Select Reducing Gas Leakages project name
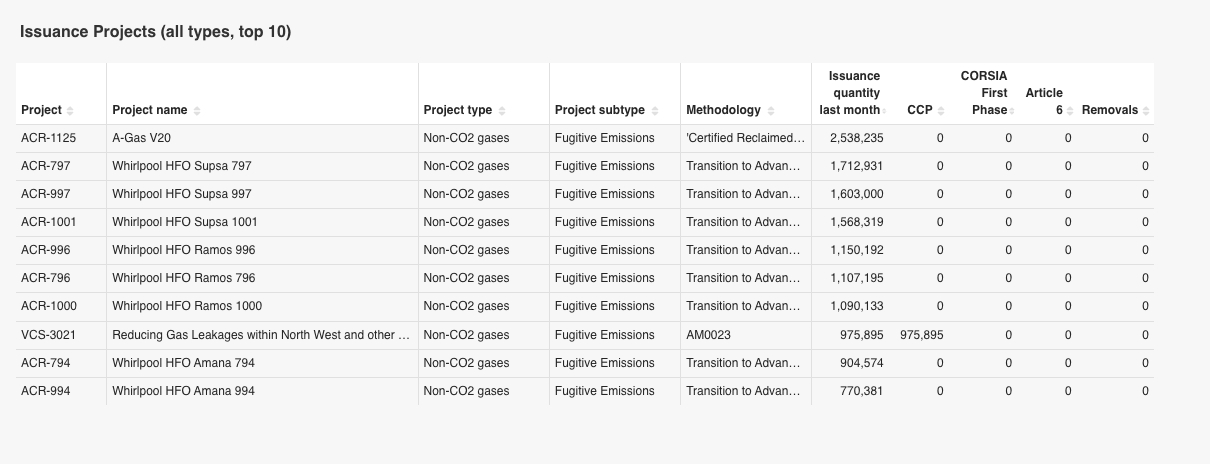1210x464 pixels. (260, 335)
